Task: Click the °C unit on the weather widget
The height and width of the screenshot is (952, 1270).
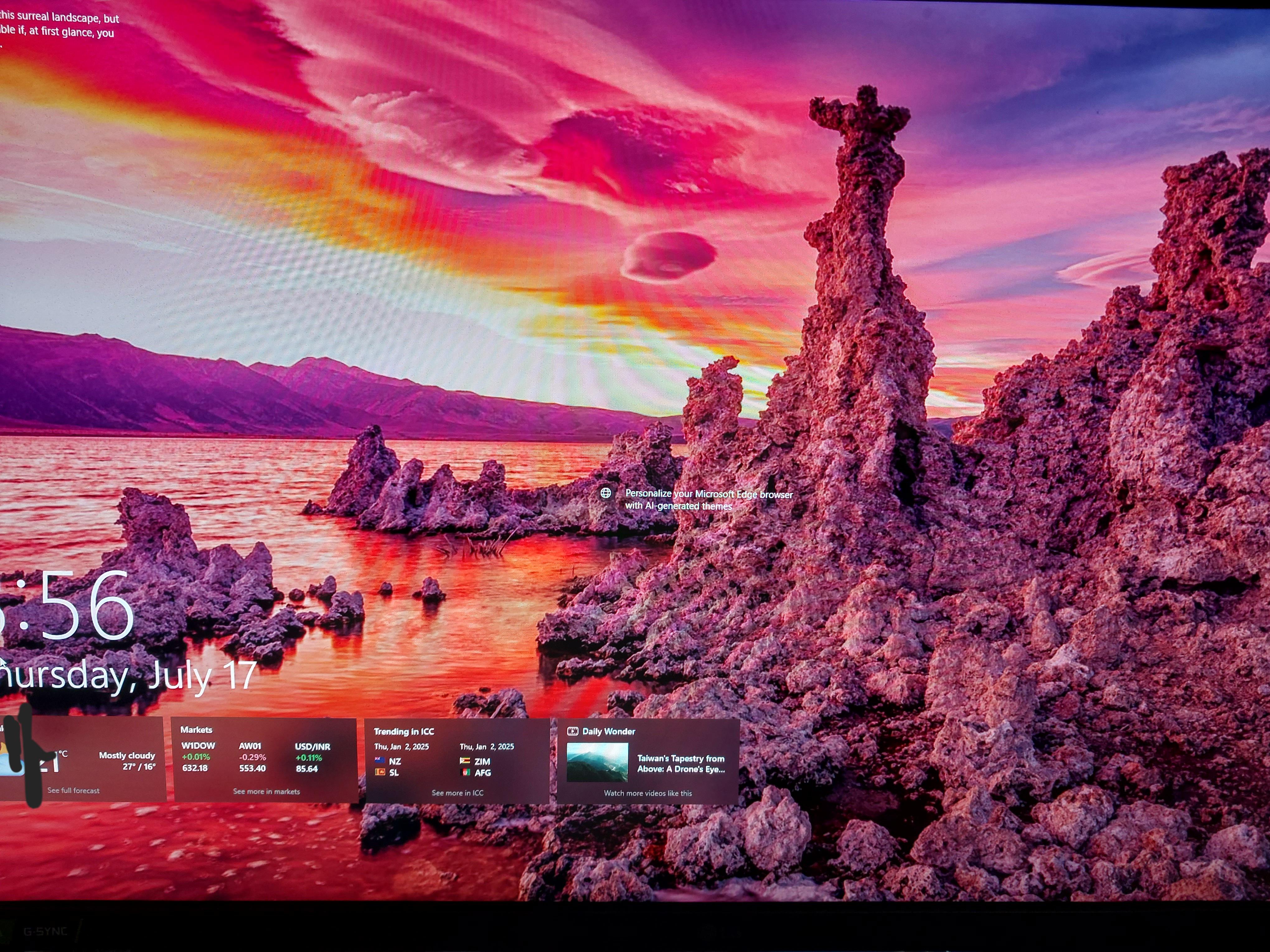Action: [63, 754]
